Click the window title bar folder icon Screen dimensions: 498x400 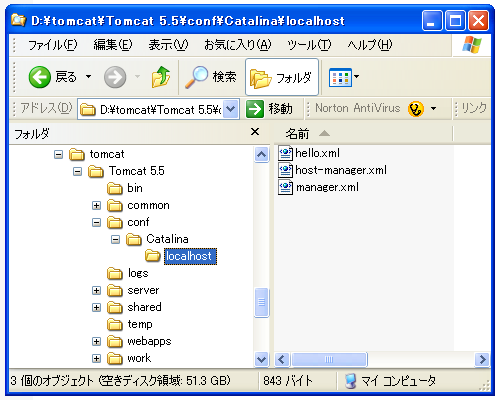click(x=18, y=20)
